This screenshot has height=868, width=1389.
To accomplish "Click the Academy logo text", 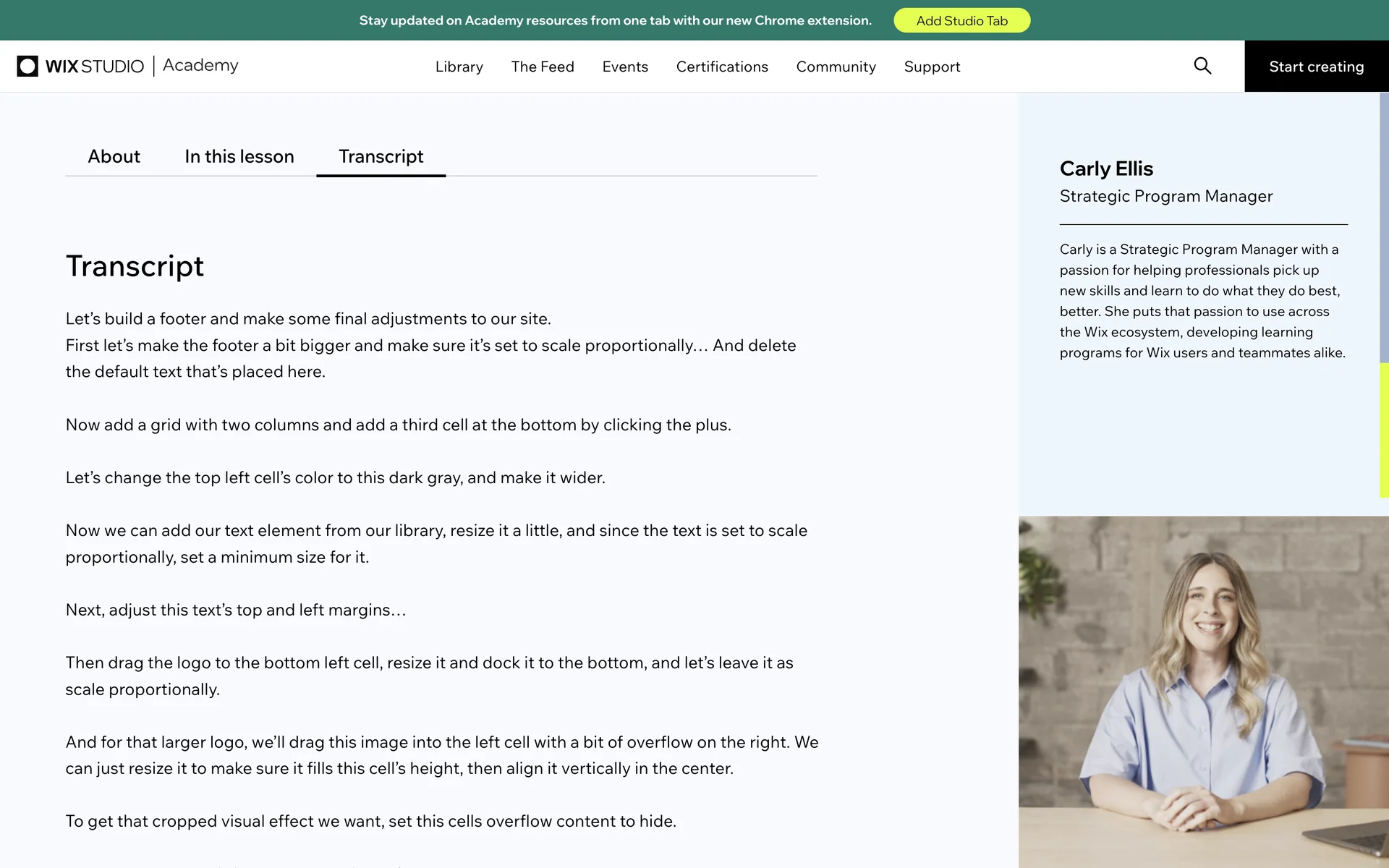I will click(200, 65).
